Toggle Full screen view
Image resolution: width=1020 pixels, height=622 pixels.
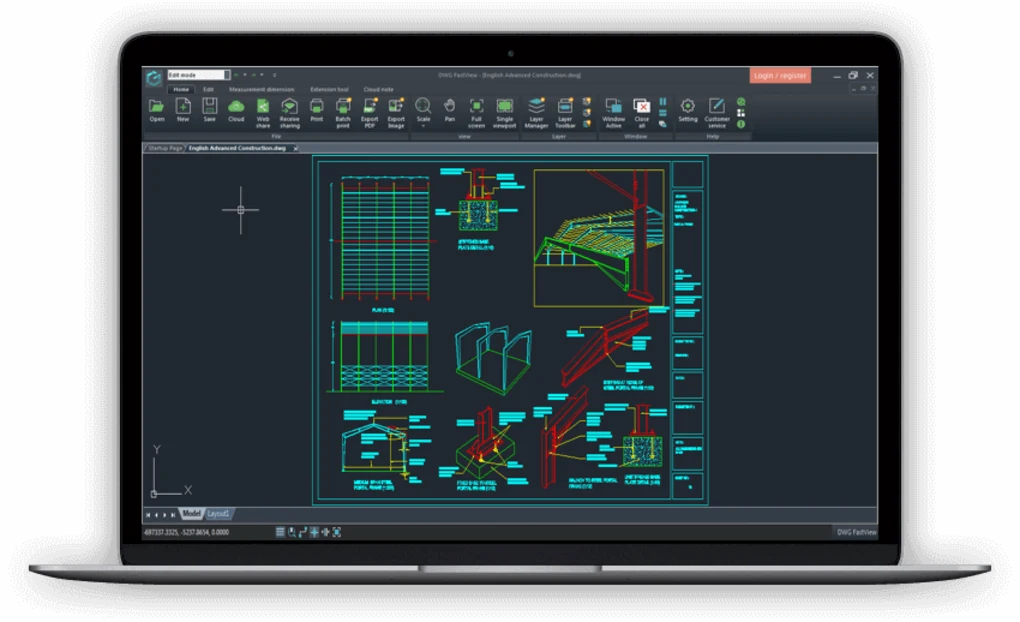[476, 113]
